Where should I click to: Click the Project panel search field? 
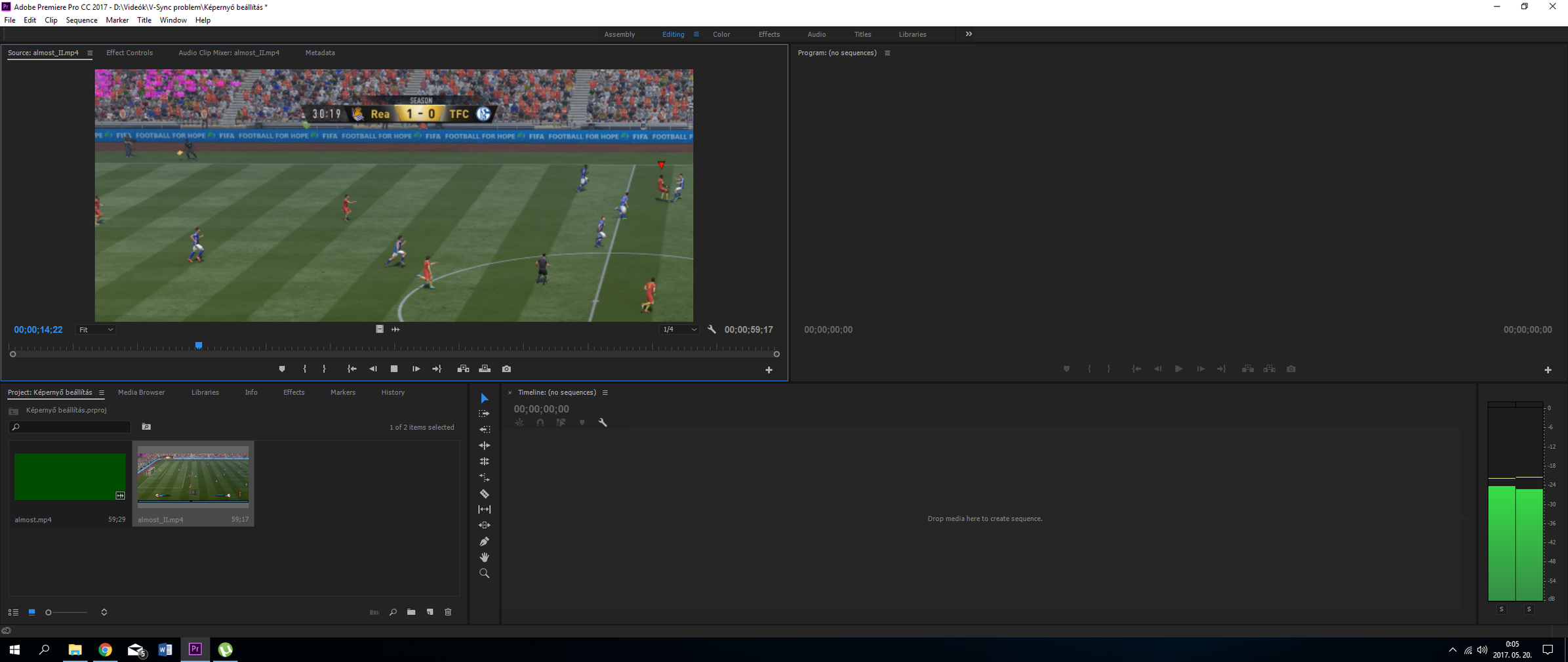(x=70, y=427)
